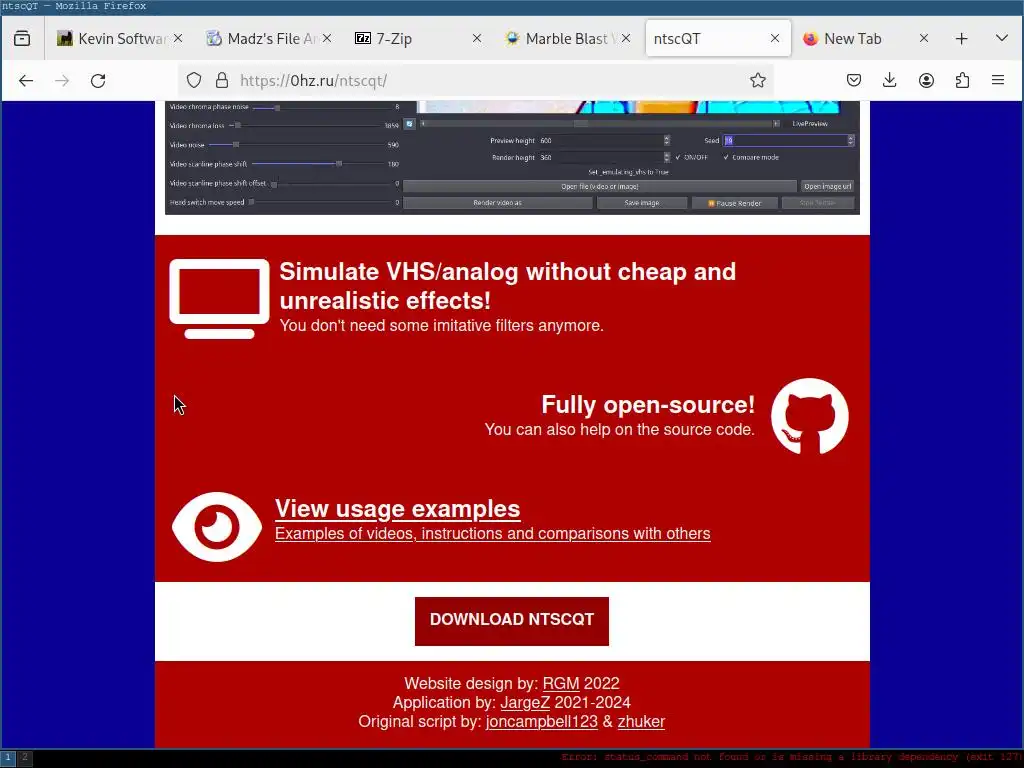This screenshot has width=1024, height=768.
Task: Switch to workspace 2 in status bar
Action: click(25, 758)
